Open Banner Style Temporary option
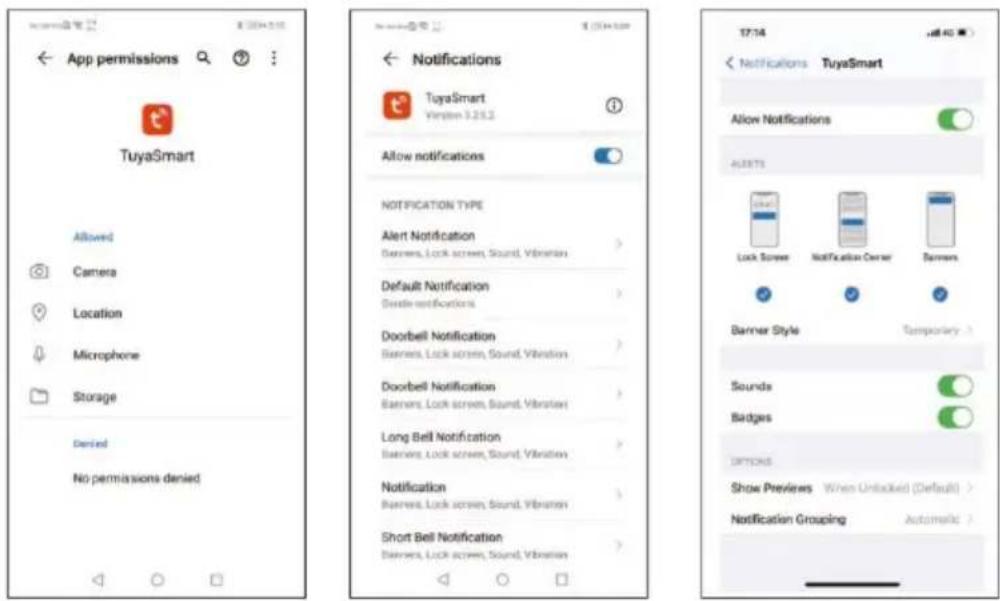This screenshot has height=601, width=1000. (938, 330)
